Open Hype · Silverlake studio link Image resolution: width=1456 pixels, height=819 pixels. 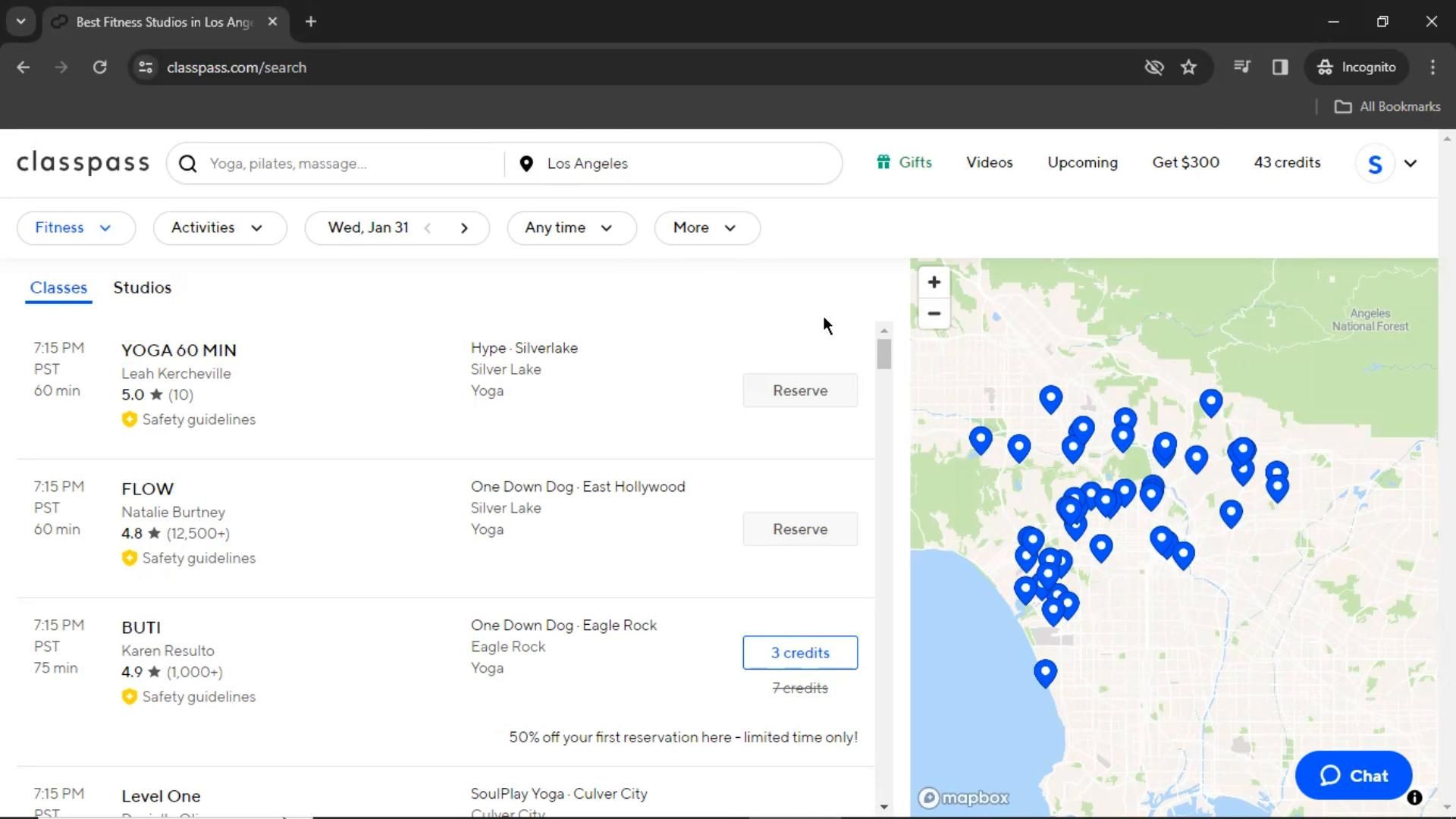[x=524, y=348]
